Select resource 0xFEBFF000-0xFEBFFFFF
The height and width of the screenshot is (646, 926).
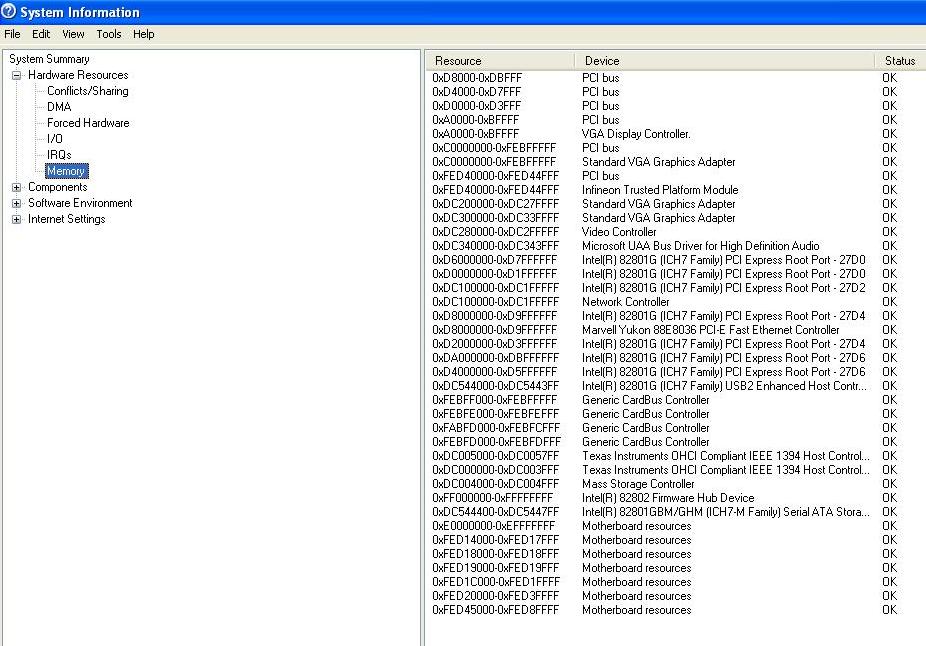pyautogui.click(x=494, y=400)
